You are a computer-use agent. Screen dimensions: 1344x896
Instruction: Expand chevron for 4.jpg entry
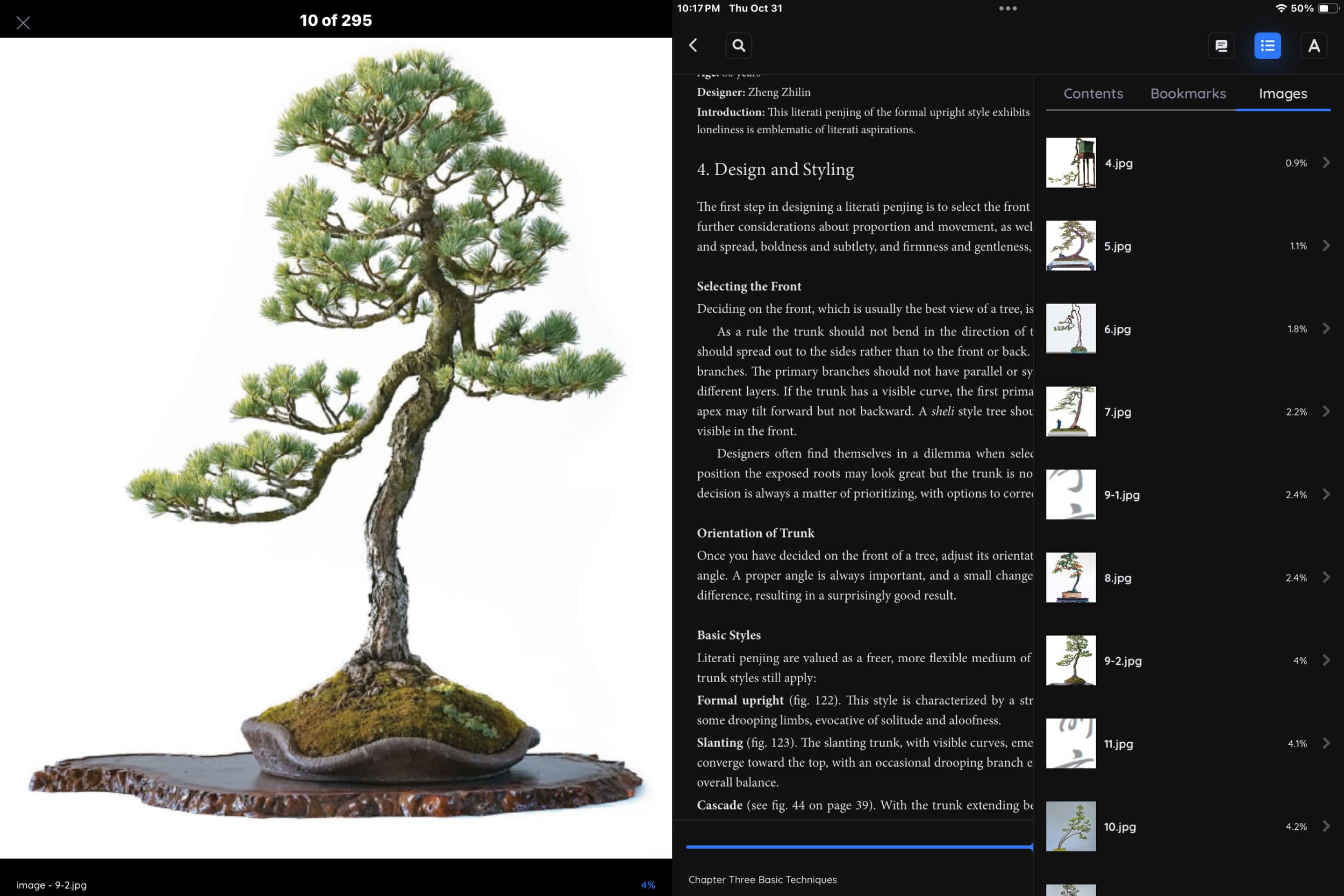click(1326, 163)
